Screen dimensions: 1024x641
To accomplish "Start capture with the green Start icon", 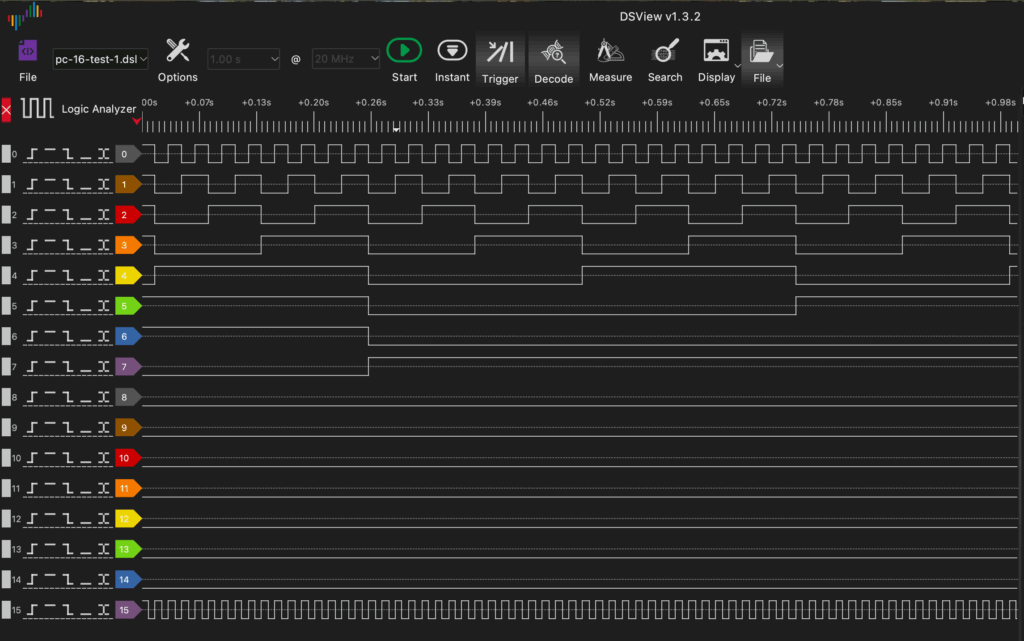I will (x=404, y=51).
